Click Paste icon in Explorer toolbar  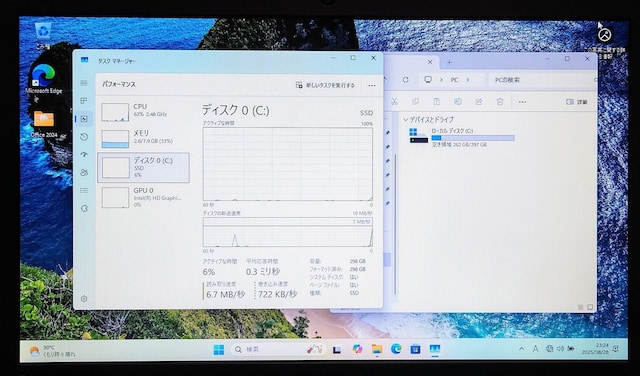click(x=436, y=102)
